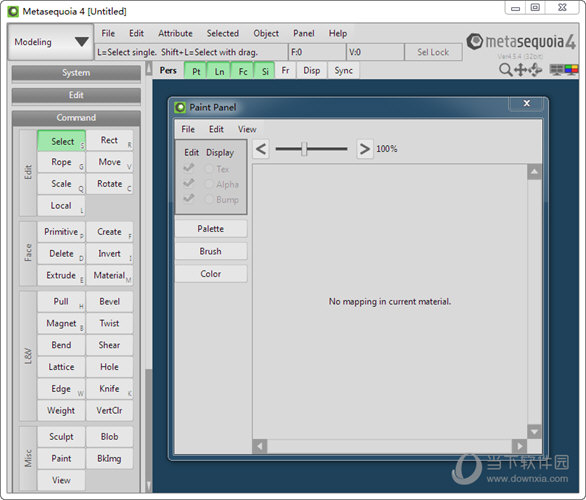Open the Selected menu
This screenshot has width=586, height=500.
tap(223, 33)
